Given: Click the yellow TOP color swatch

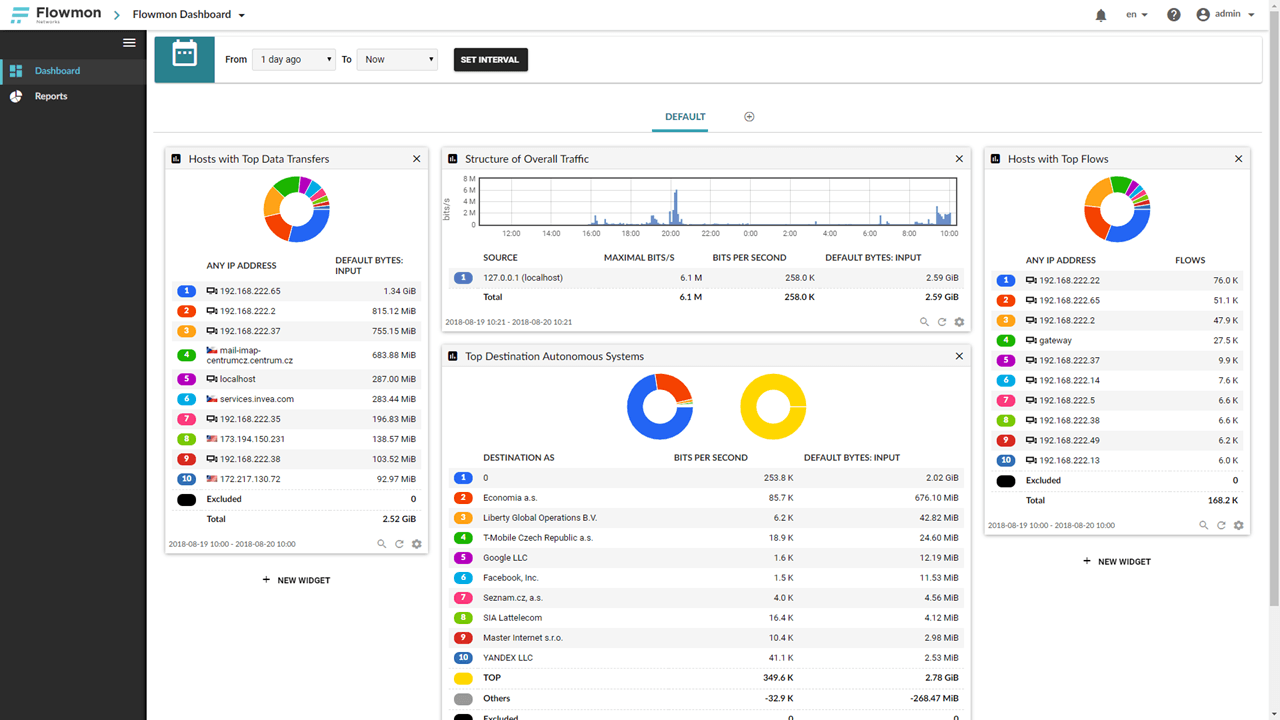Looking at the screenshot, I should click(463, 678).
